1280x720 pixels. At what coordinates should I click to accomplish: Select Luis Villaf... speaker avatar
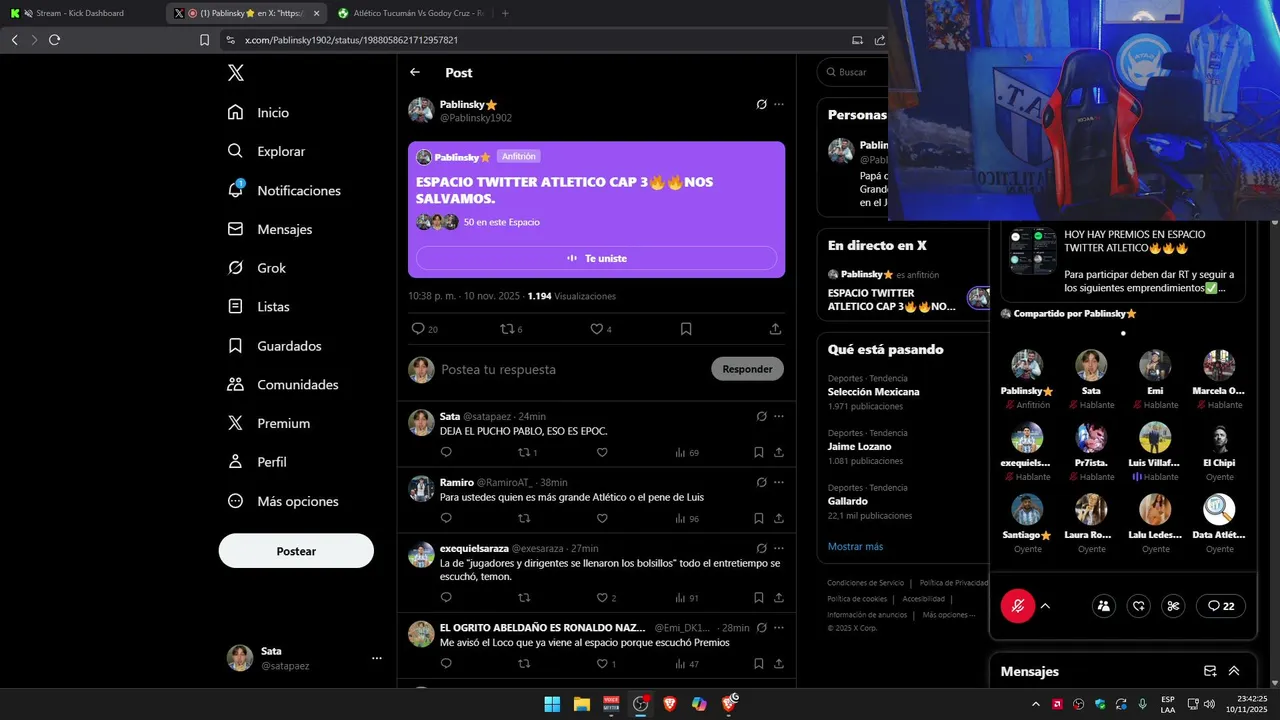tap(1155, 437)
